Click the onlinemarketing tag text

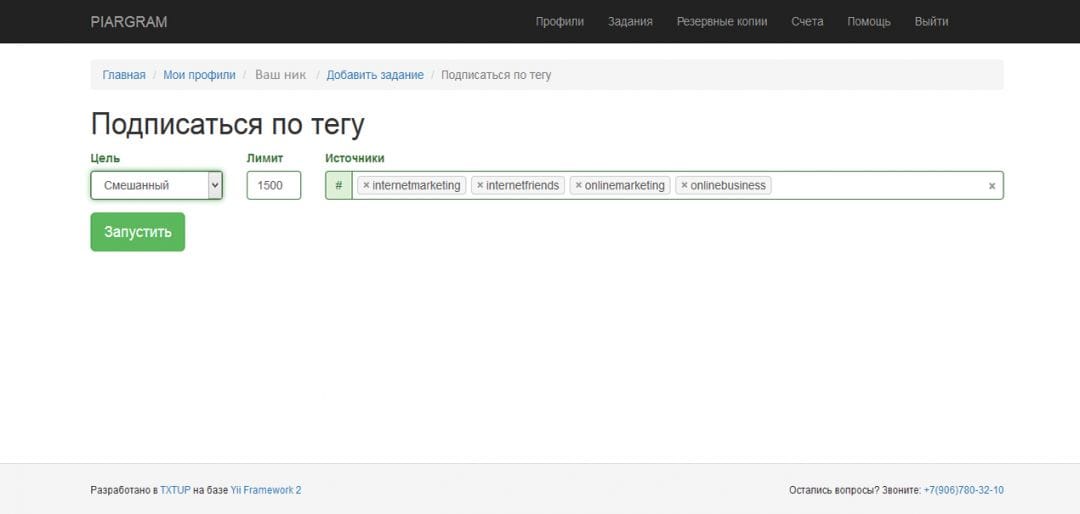click(625, 185)
